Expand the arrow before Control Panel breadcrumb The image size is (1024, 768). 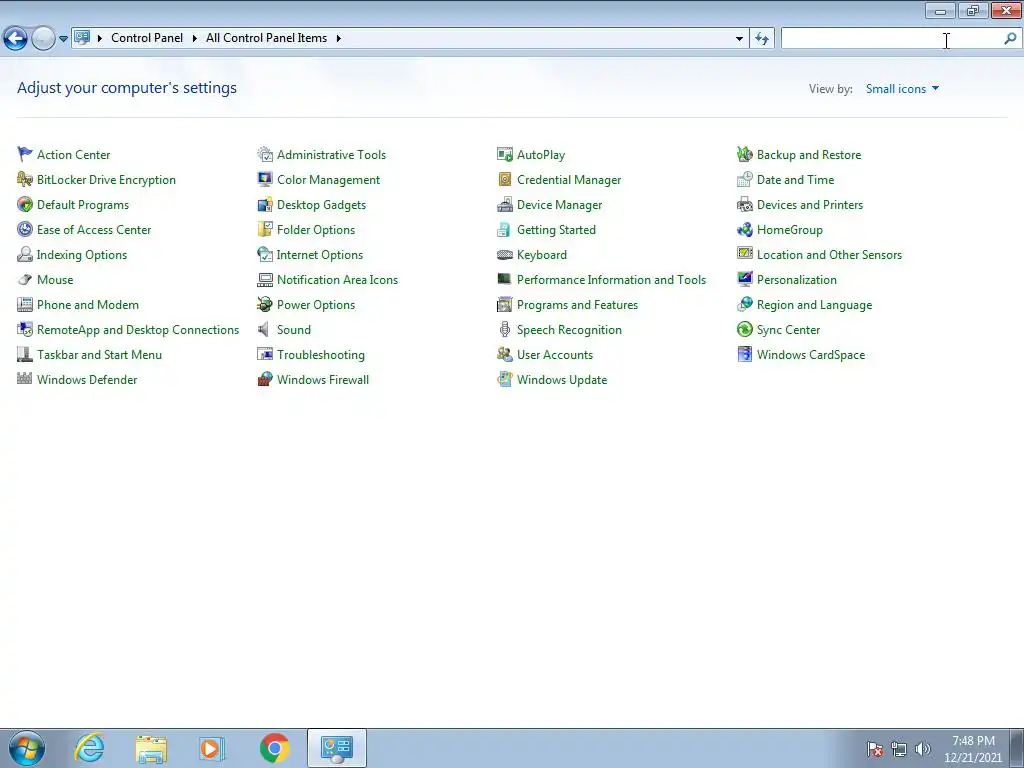100,39
